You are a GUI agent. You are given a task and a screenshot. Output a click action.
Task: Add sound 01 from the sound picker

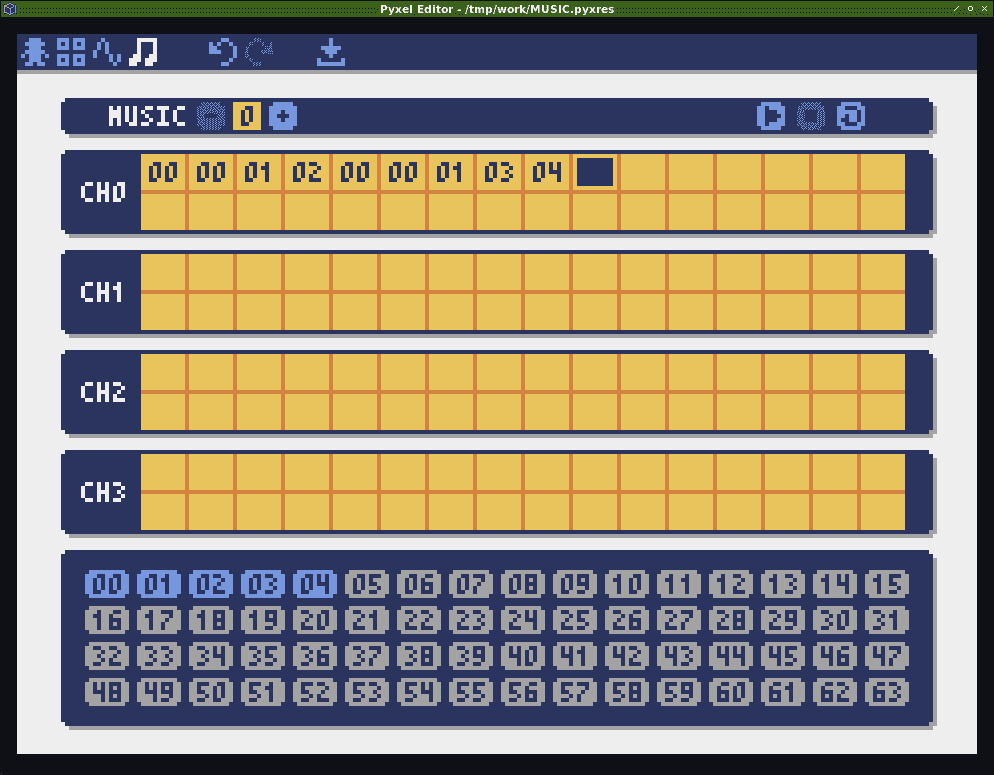tap(159, 584)
